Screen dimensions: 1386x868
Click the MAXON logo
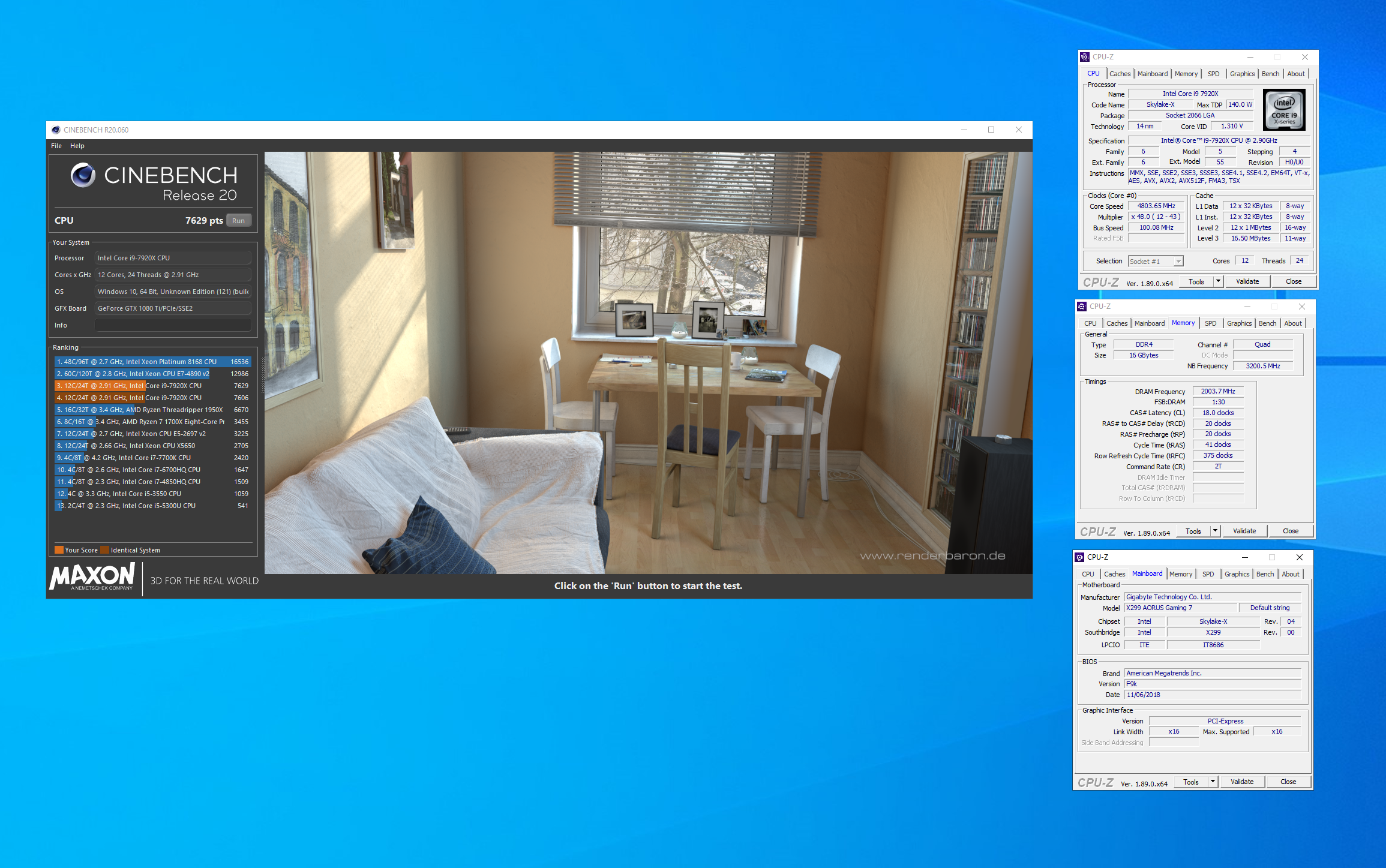[92, 577]
